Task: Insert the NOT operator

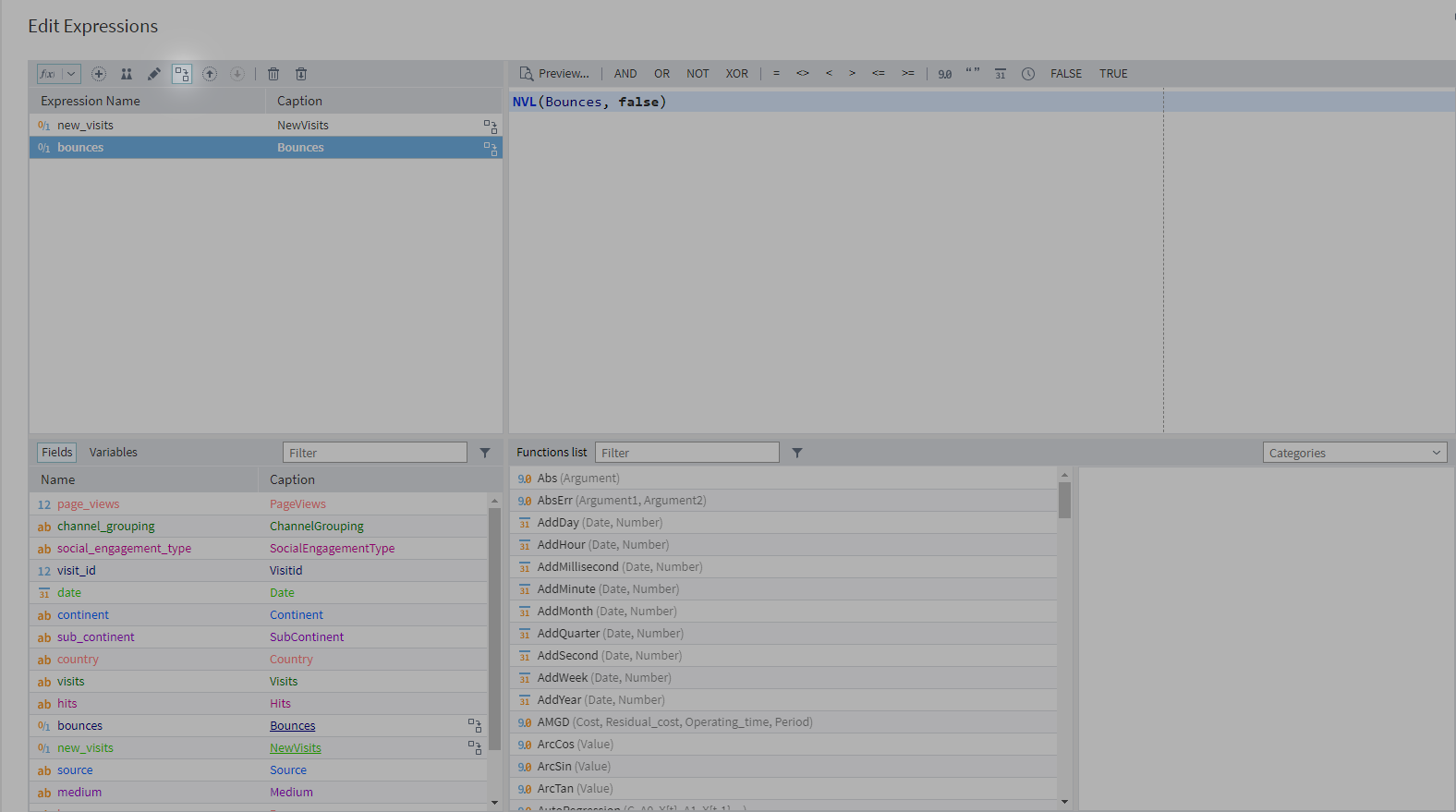Action: coord(698,74)
